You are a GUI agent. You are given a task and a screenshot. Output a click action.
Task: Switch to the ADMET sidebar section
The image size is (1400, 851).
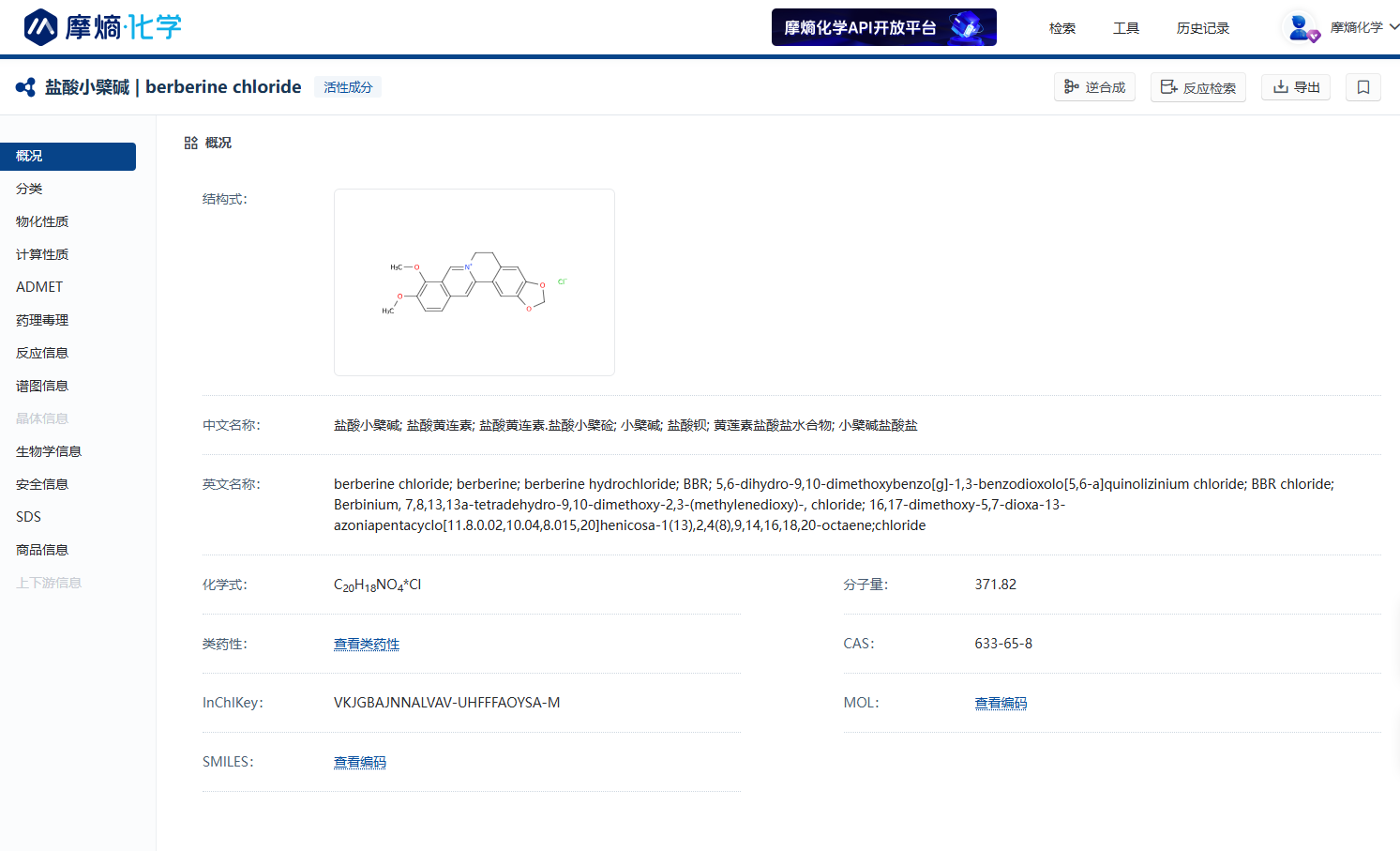39,287
